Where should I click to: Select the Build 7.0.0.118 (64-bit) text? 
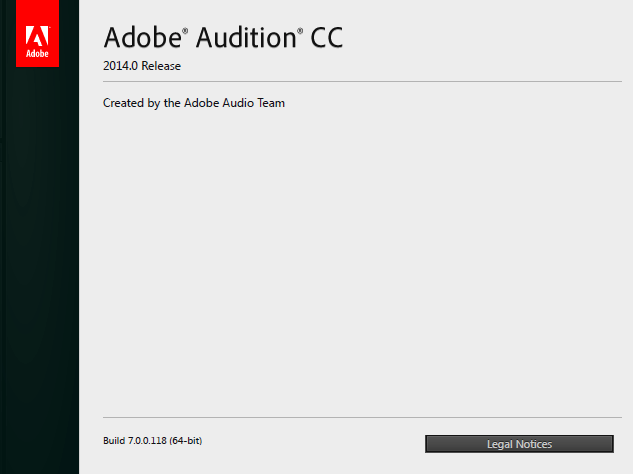153,440
